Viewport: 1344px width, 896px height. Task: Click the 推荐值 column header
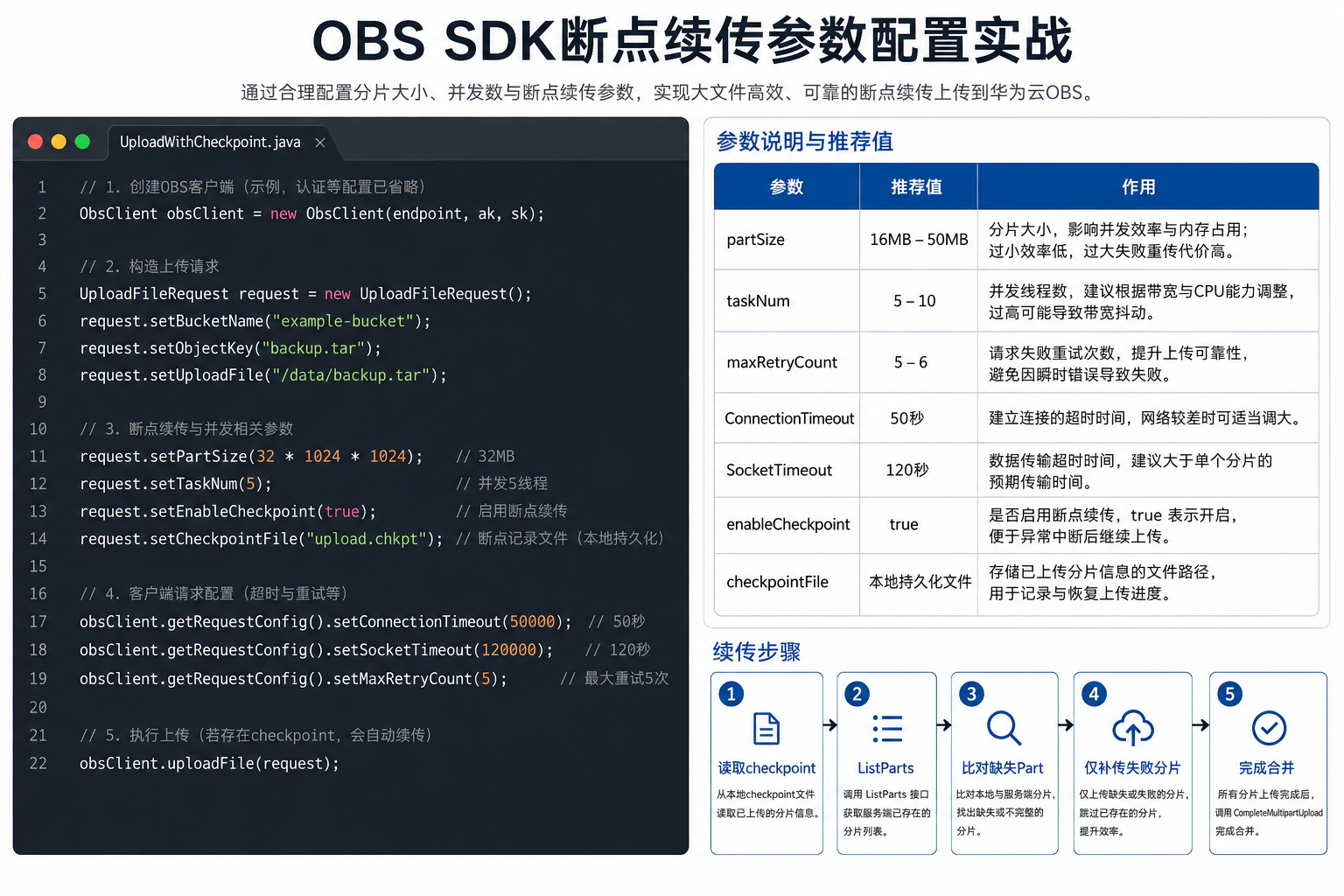[x=917, y=186]
